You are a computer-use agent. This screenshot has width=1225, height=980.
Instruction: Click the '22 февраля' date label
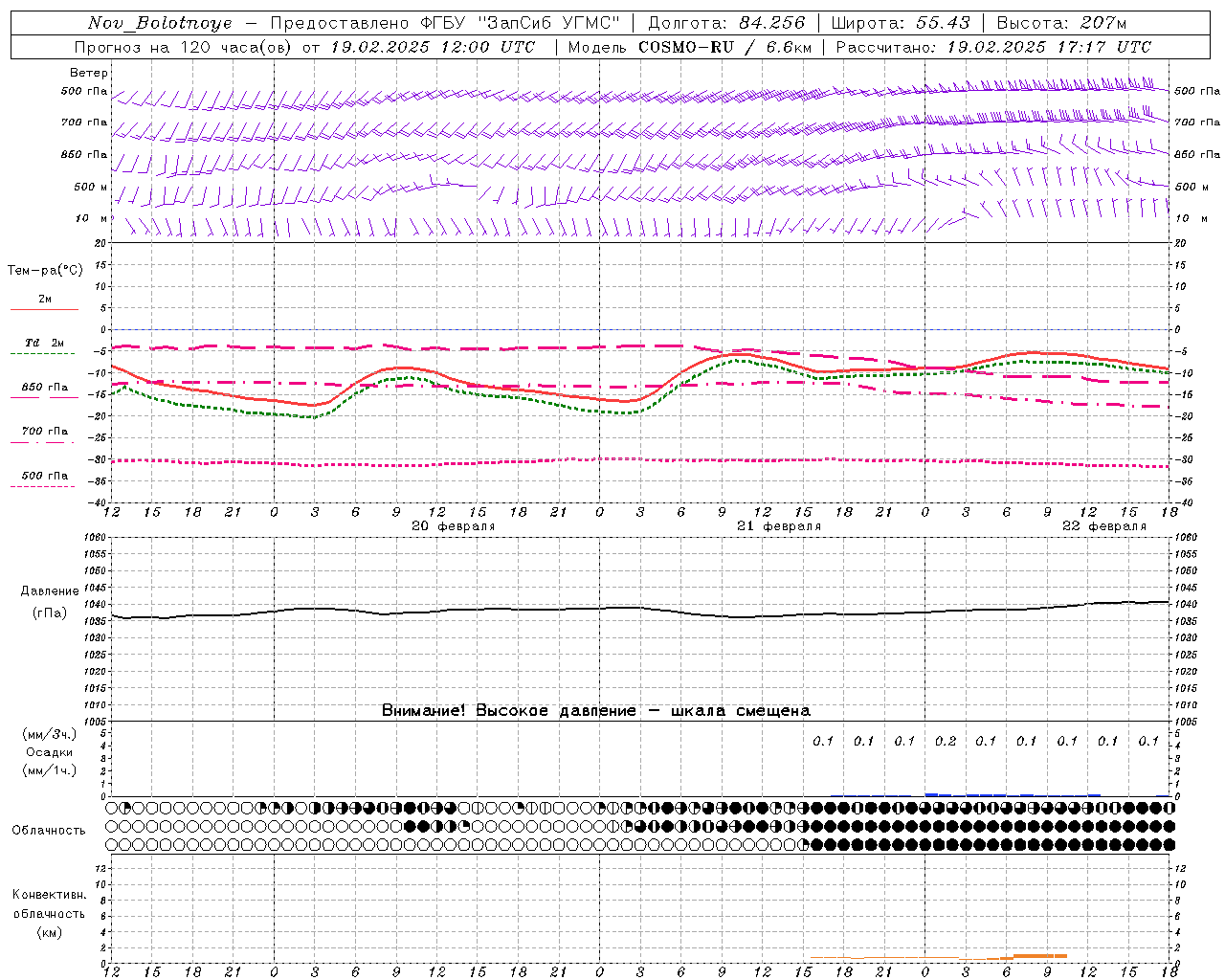coord(1103,526)
